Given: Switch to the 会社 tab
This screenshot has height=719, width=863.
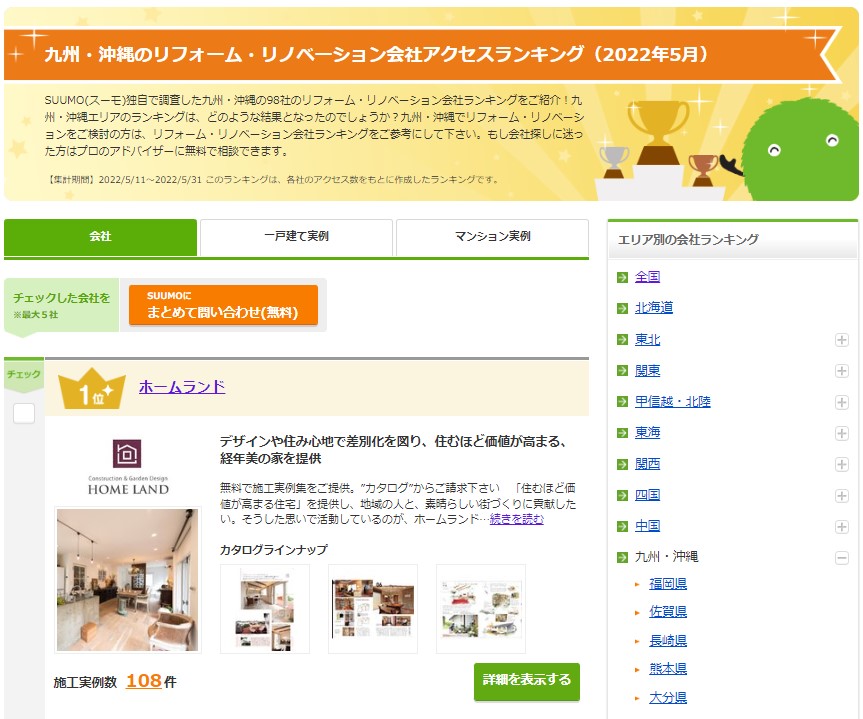Looking at the screenshot, I should pyautogui.click(x=100, y=237).
